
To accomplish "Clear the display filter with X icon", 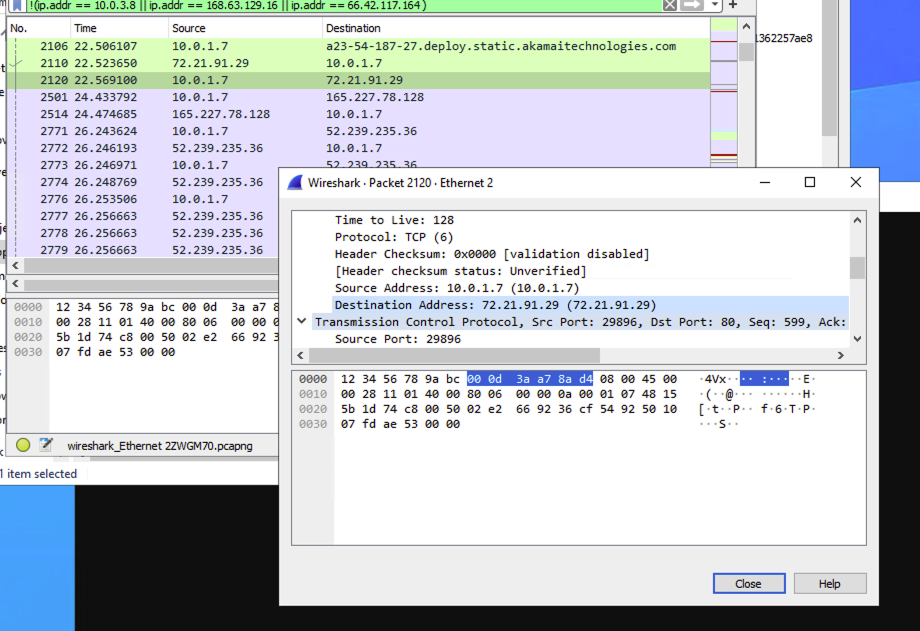I will click(x=670, y=5).
